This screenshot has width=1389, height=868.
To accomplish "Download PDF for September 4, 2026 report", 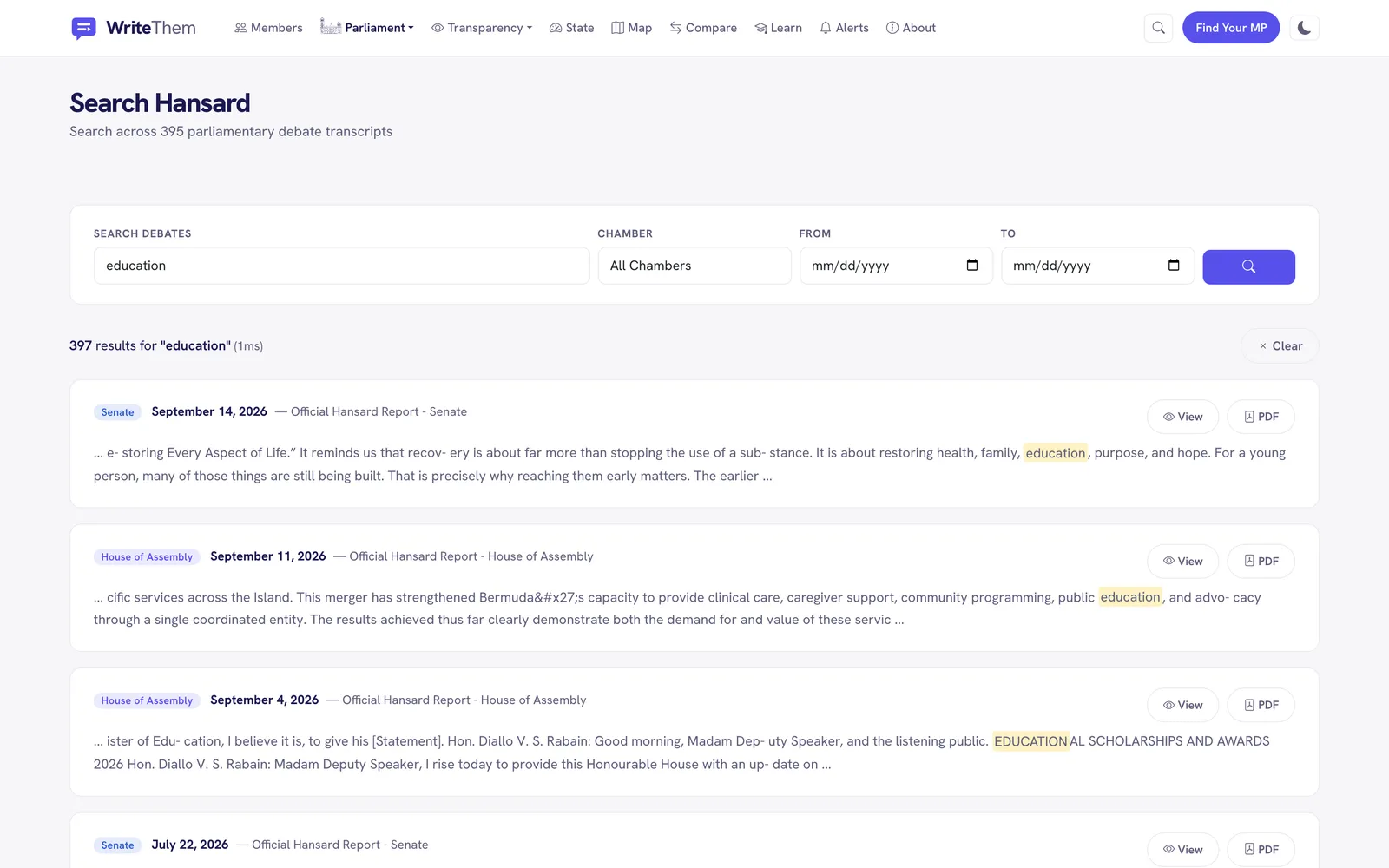I will 1261,705.
